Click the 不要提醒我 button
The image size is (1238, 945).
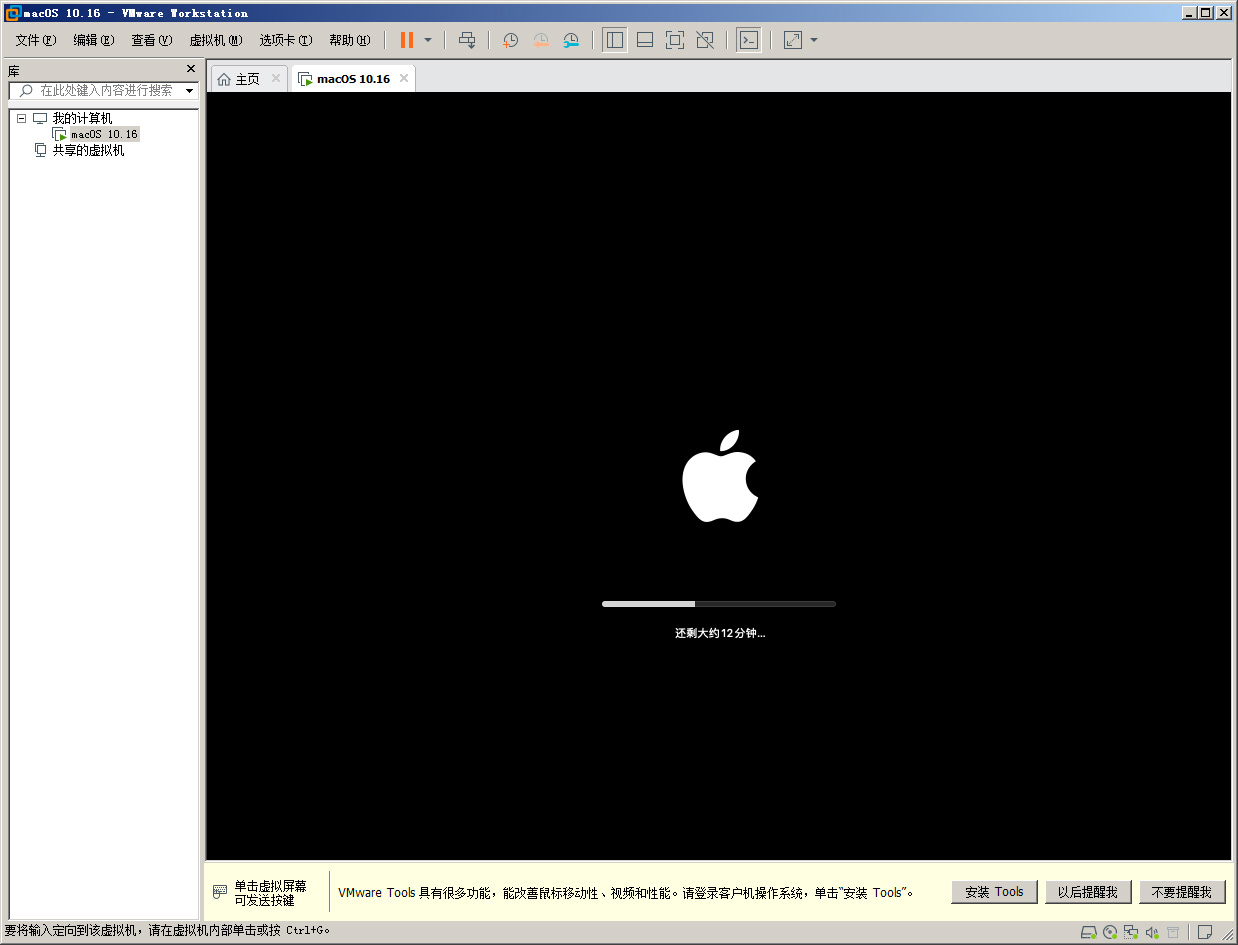(1182, 892)
